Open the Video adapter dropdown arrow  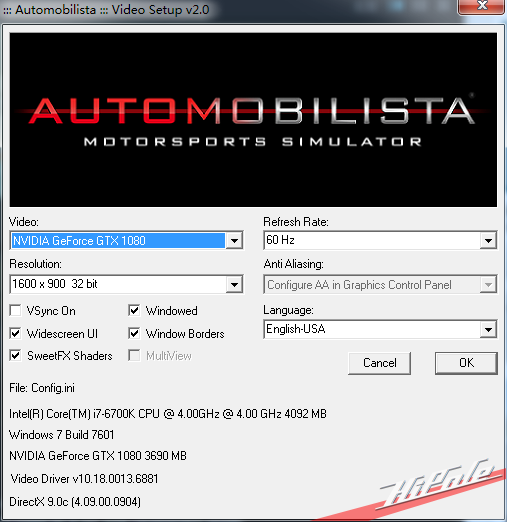click(x=234, y=240)
